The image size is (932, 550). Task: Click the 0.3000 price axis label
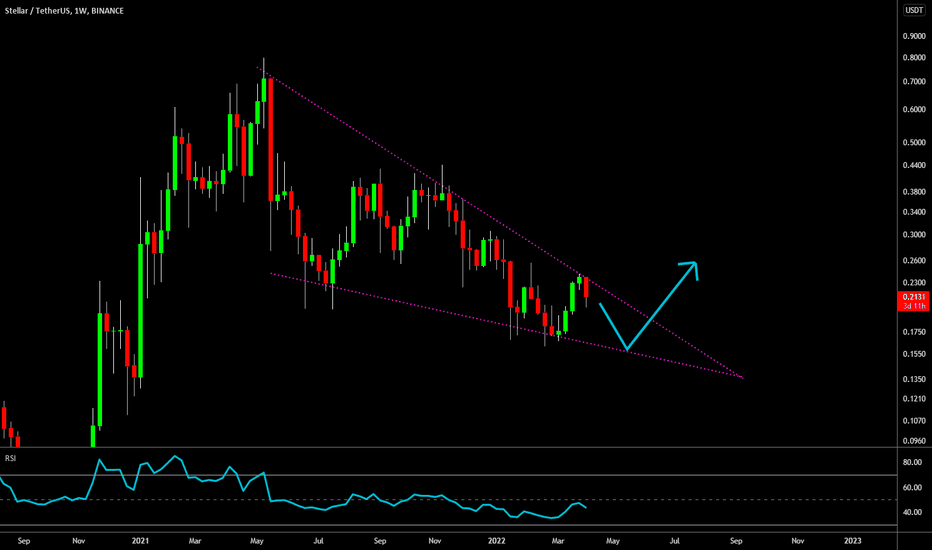(x=914, y=235)
